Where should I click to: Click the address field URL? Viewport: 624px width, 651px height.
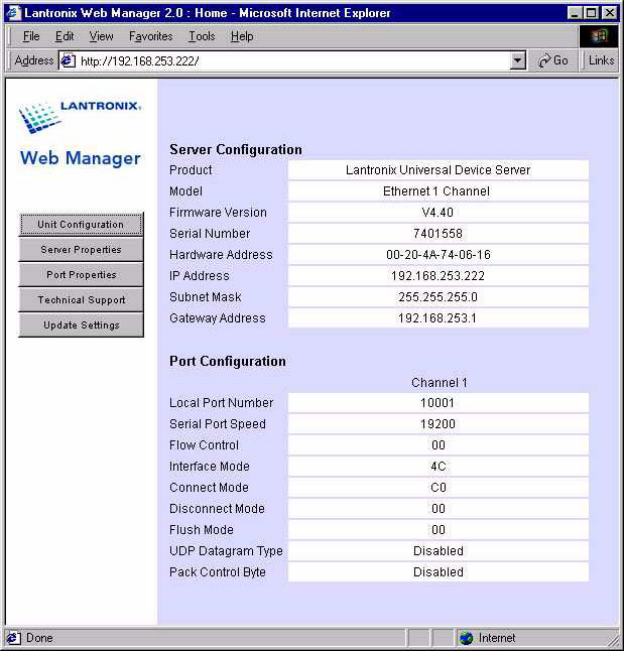(x=140, y=61)
